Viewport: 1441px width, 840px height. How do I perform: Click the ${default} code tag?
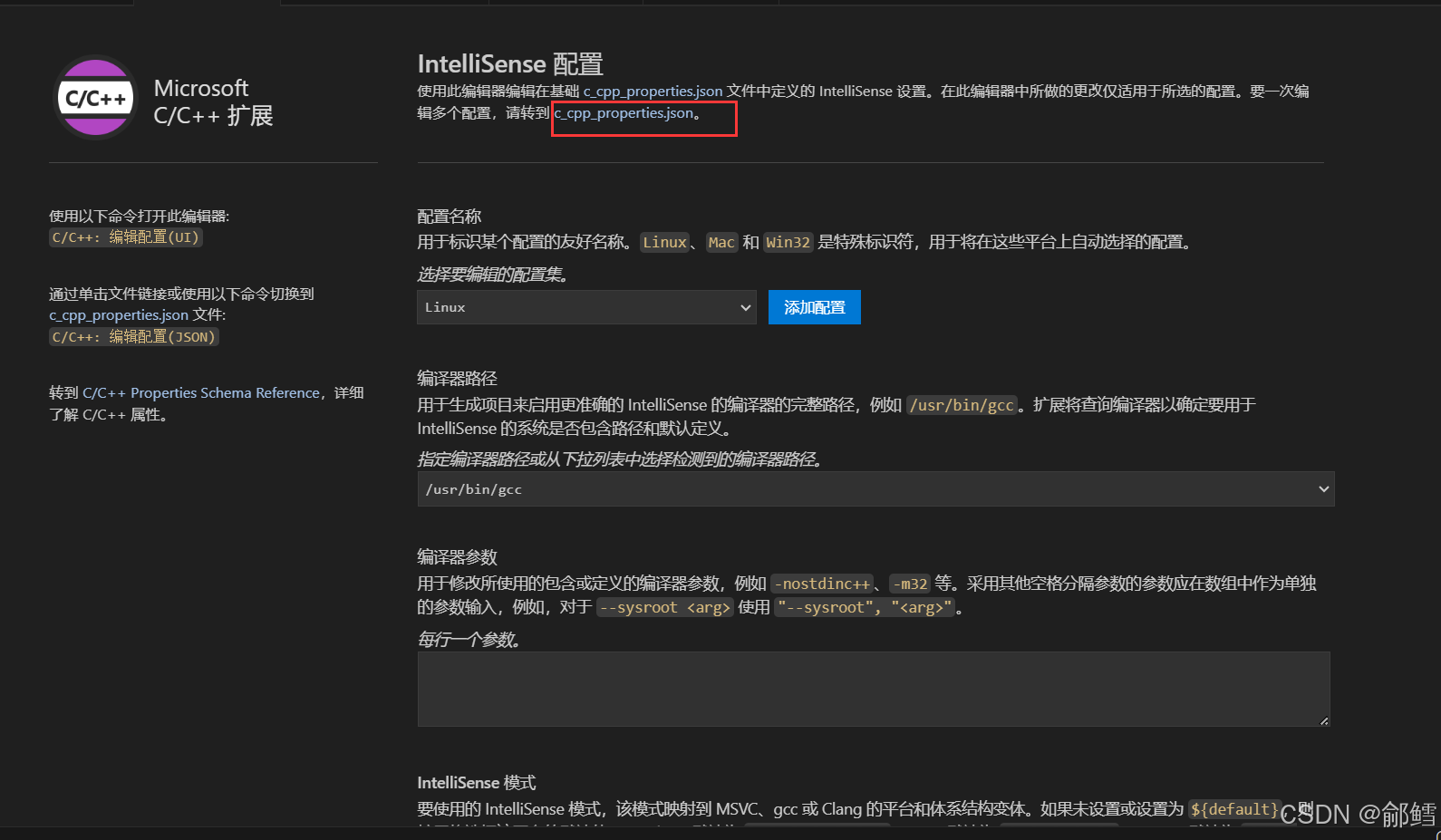(1234, 809)
